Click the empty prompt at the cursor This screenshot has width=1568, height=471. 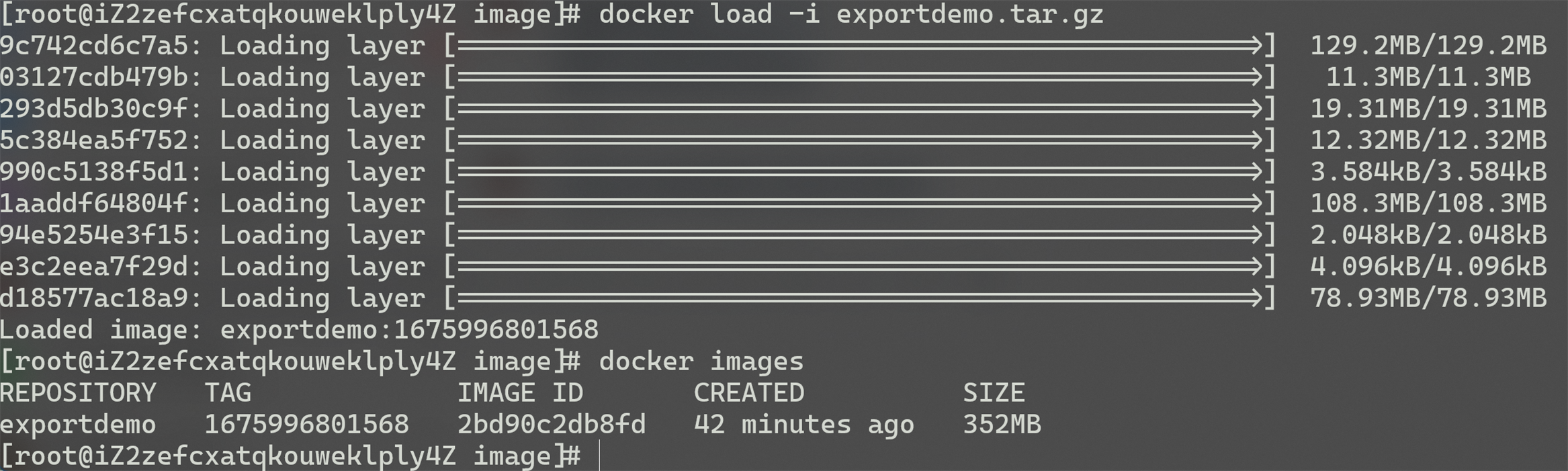click(x=599, y=456)
